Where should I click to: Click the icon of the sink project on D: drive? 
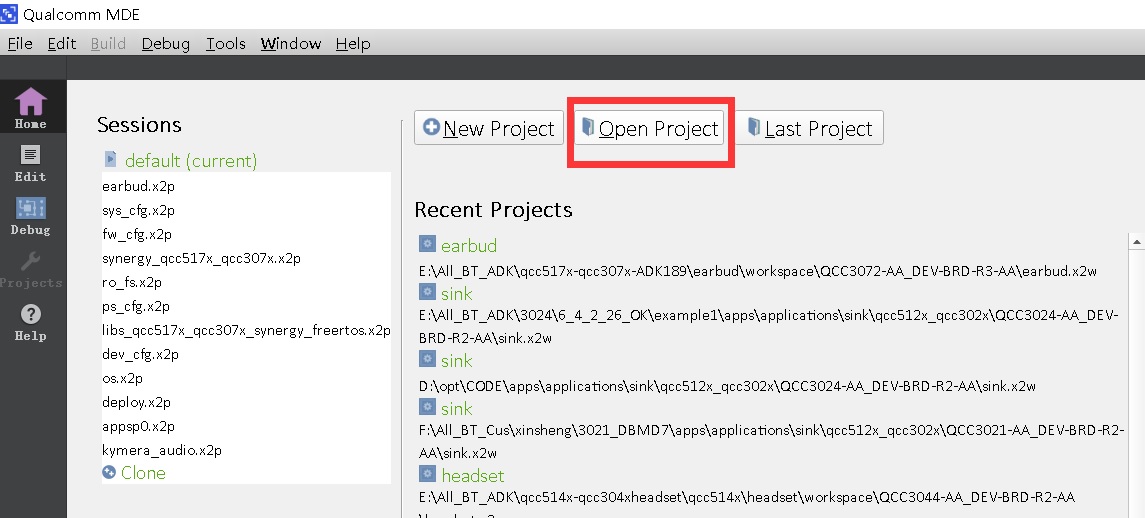pyautogui.click(x=427, y=359)
